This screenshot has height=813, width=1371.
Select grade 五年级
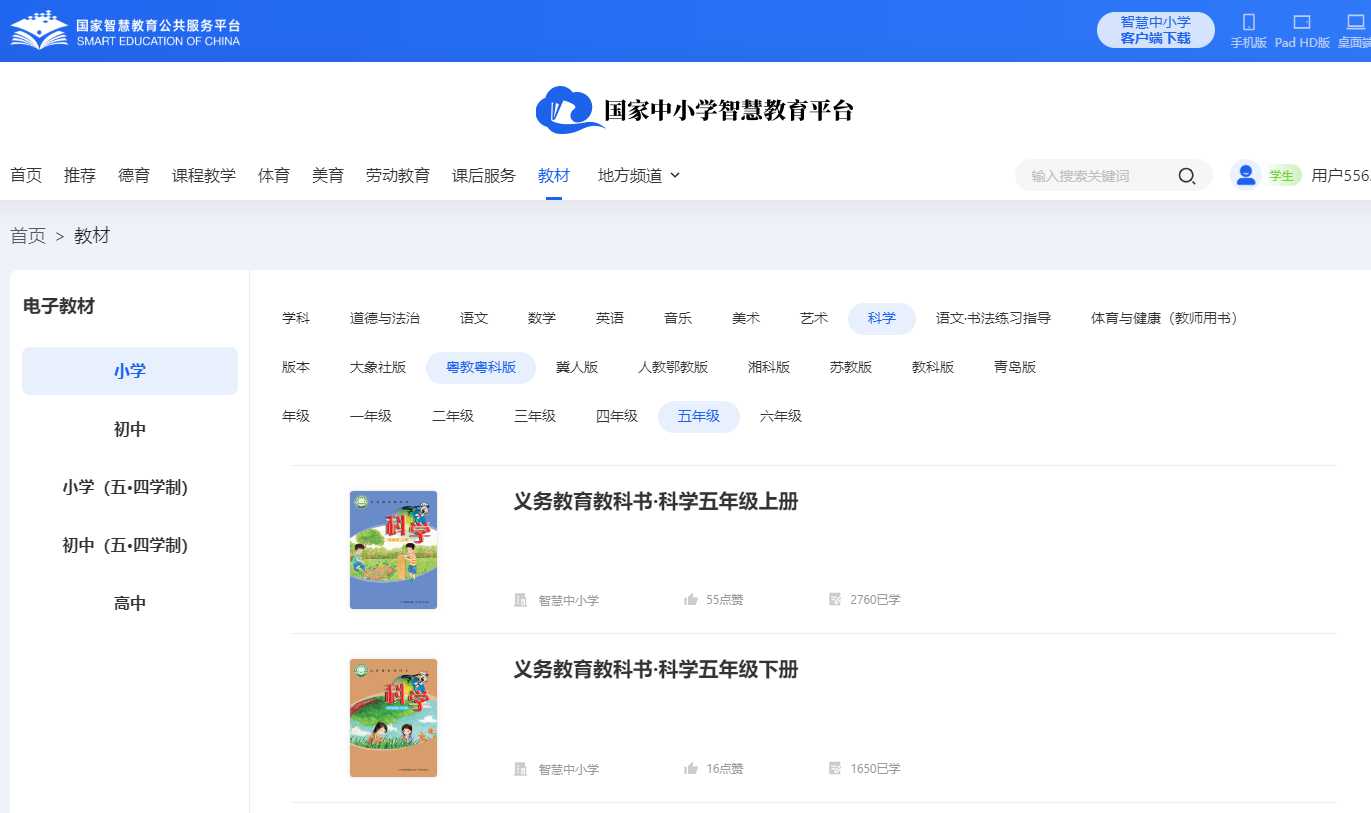pos(699,416)
